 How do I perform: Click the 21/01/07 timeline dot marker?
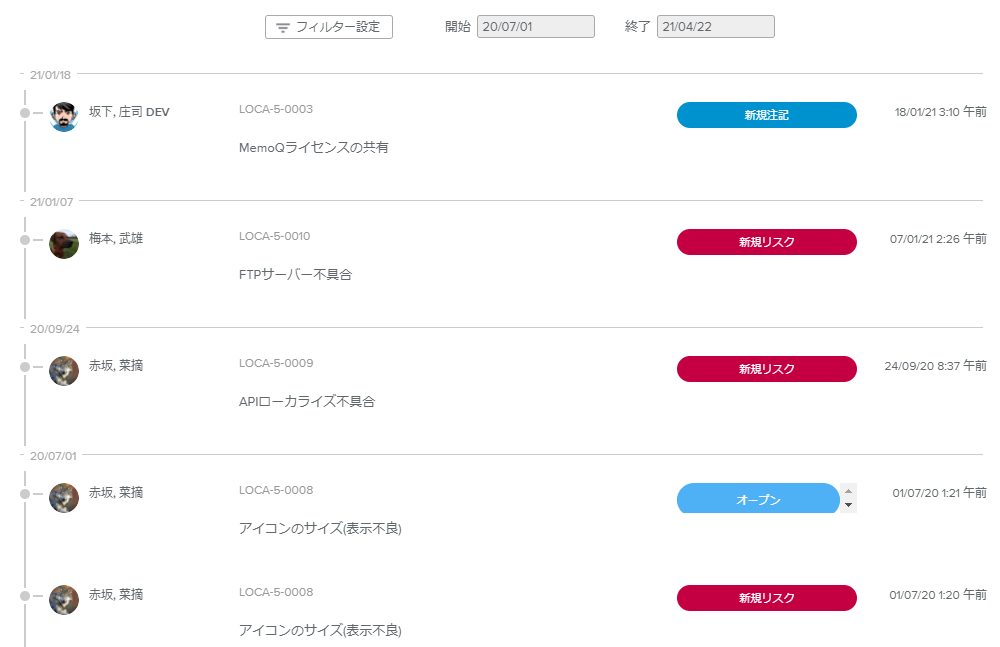click(x=25, y=240)
